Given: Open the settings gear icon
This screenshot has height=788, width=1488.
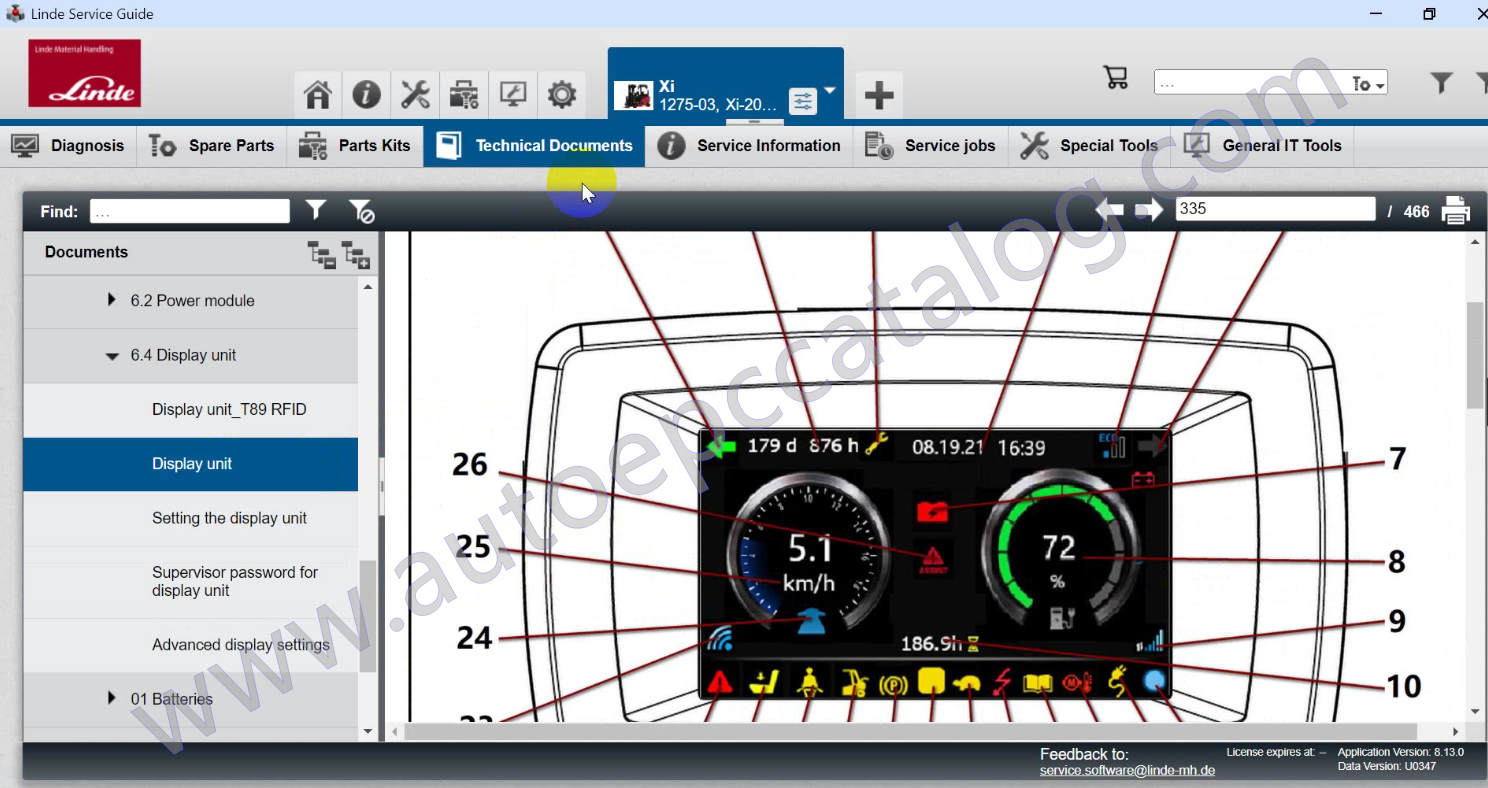Looking at the screenshot, I should tap(562, 95).
